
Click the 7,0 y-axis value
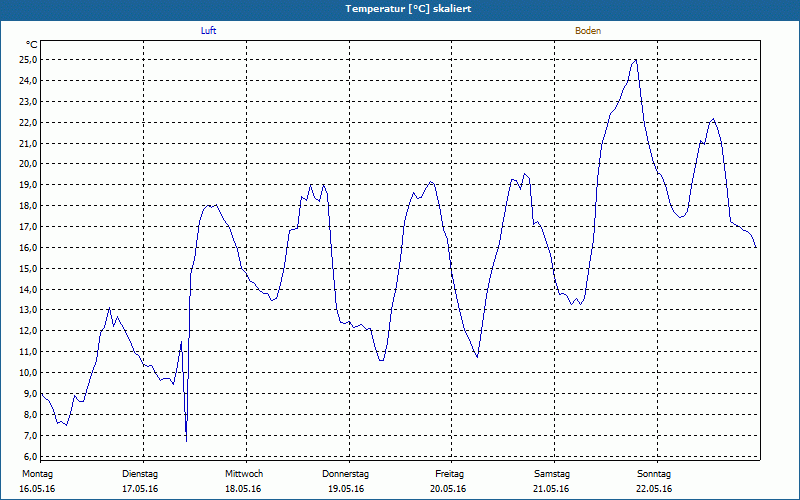tap(31, 435)
